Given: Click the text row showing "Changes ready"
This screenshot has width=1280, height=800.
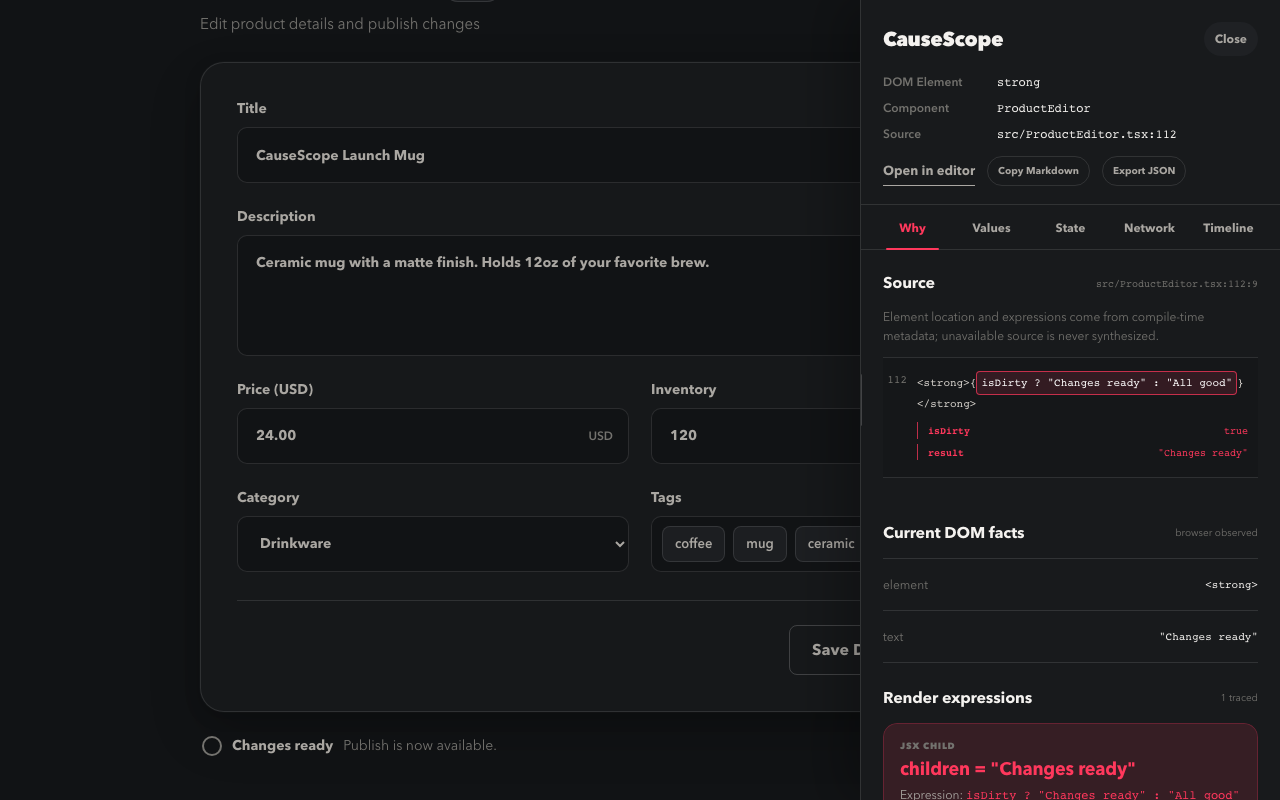Looking at the screenshot, I should tap(1070, 637).
